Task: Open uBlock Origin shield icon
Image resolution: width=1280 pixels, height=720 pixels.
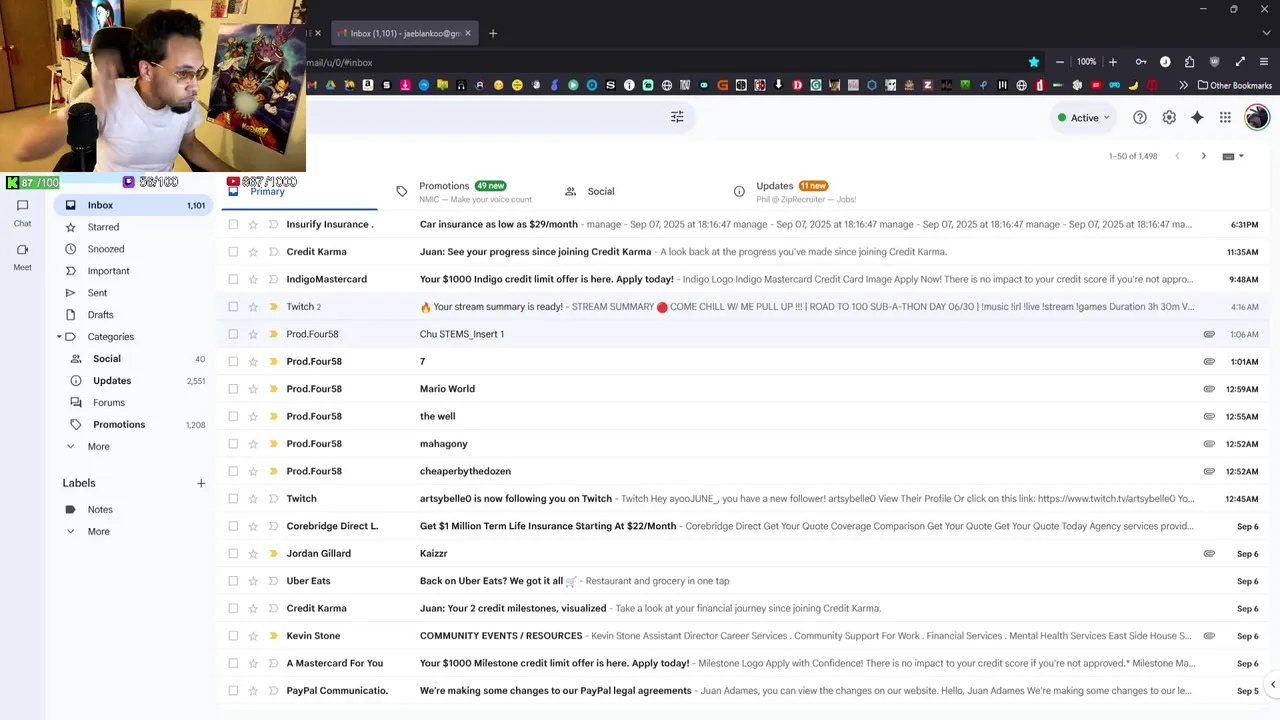Action: 1215,62
